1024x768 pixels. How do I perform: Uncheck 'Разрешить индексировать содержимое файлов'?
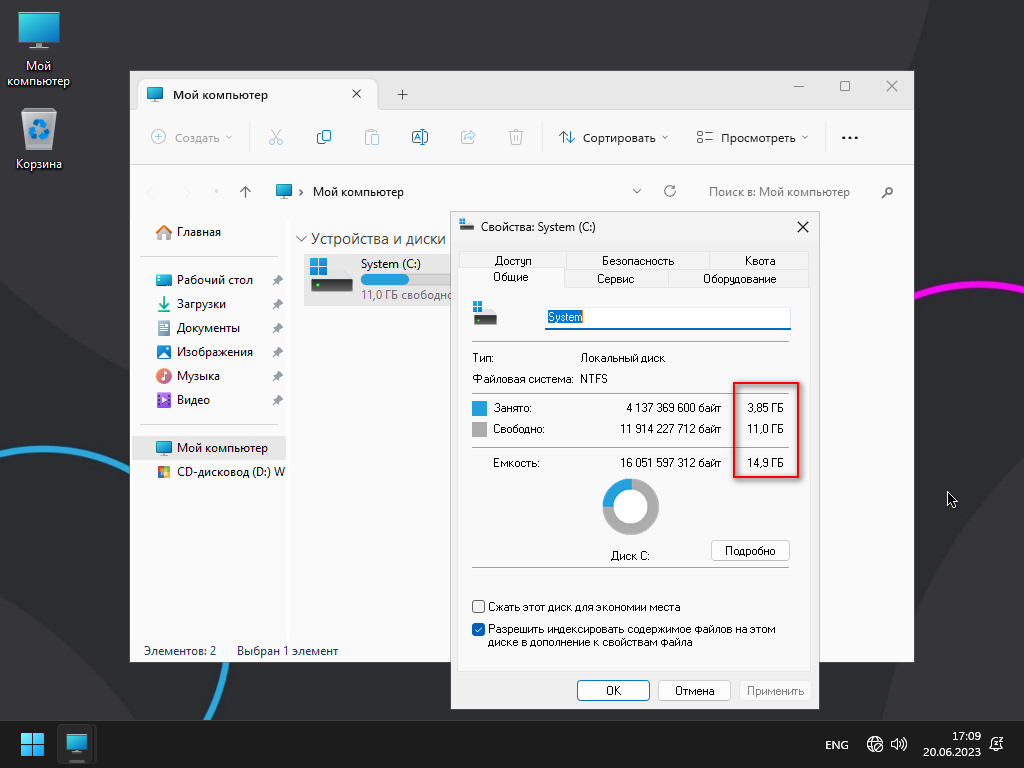(x=478, y=630)
